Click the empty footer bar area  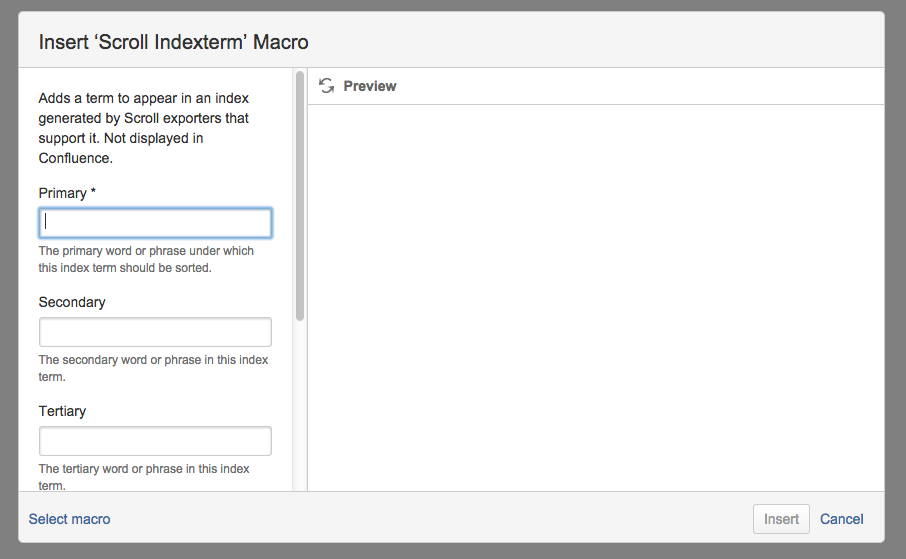[x=430, y=519]
